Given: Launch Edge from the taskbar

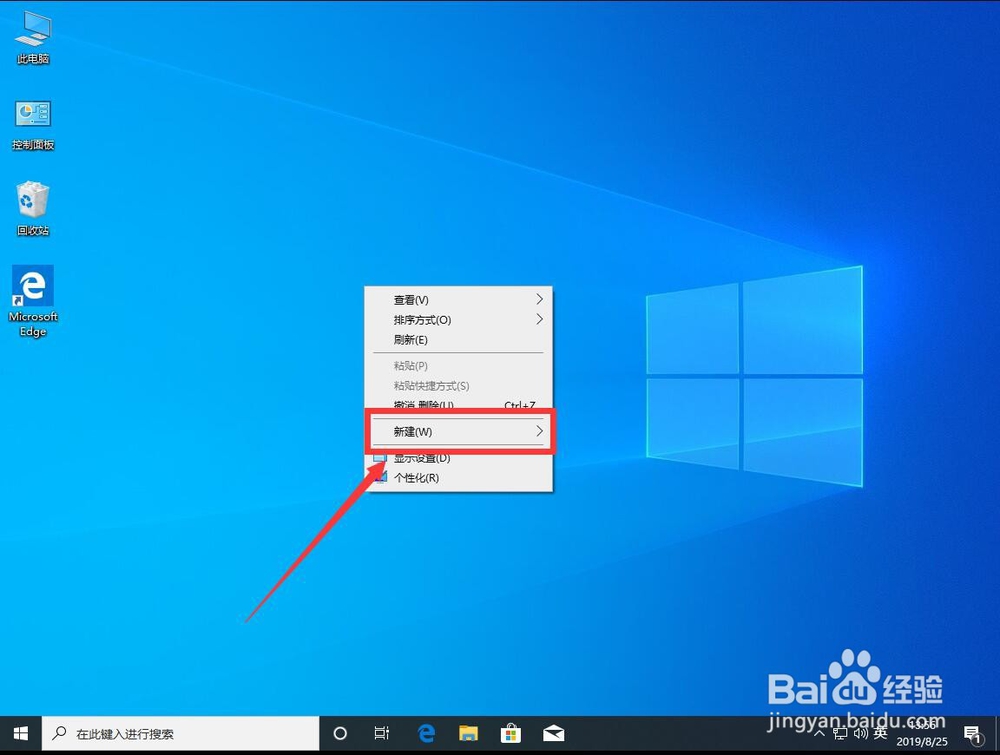Looking at the screenshot, I should coord(426,734).
